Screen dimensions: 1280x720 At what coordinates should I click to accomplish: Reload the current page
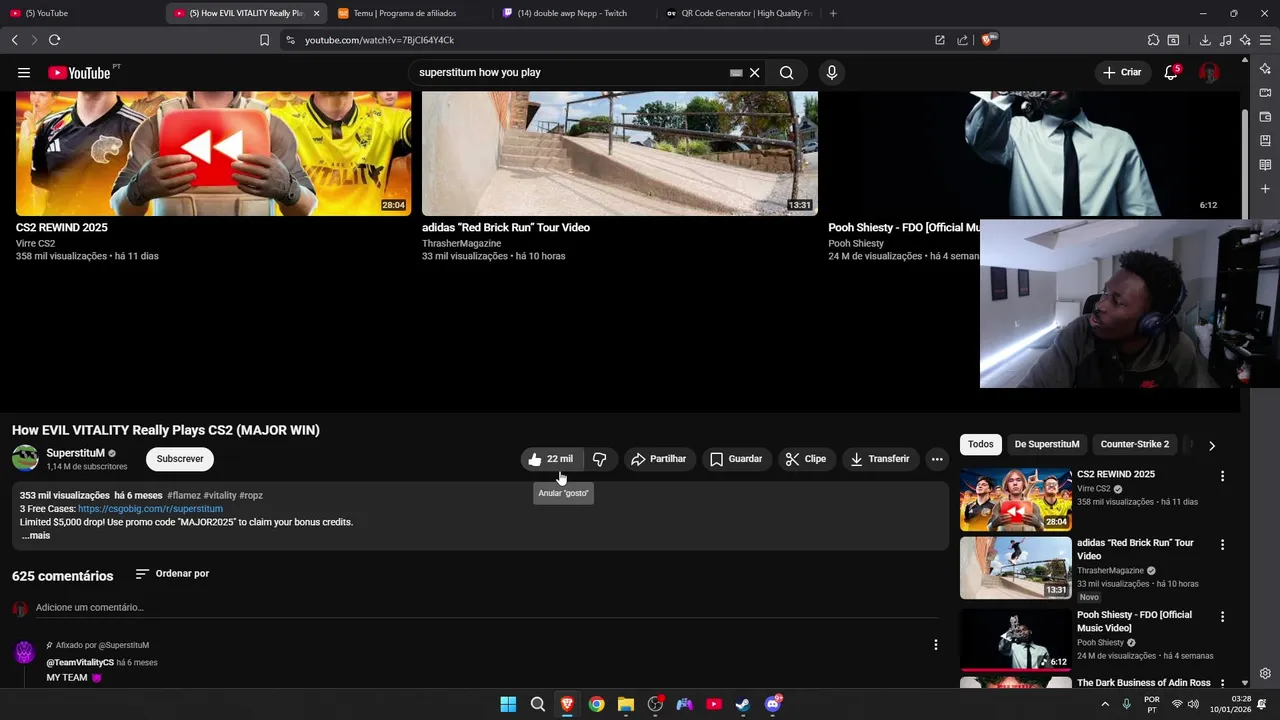pos(54,40)
